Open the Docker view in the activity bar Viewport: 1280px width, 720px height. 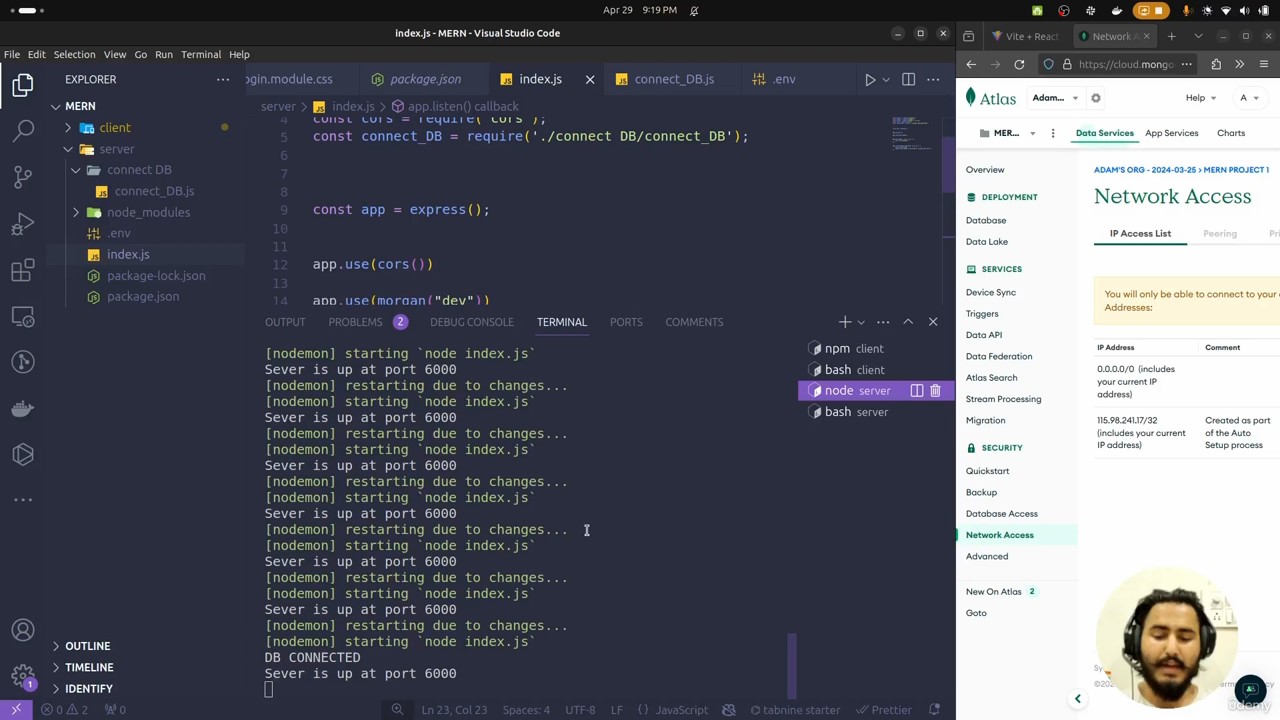(x=23, y=408)
